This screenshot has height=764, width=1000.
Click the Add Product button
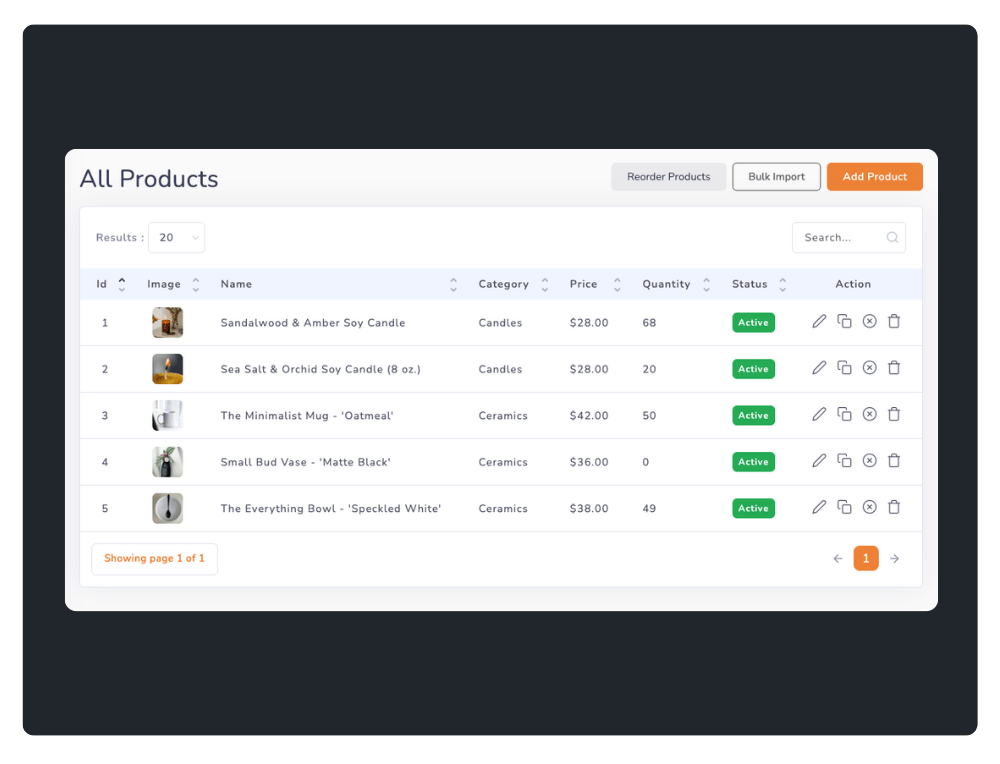[874, 176]
